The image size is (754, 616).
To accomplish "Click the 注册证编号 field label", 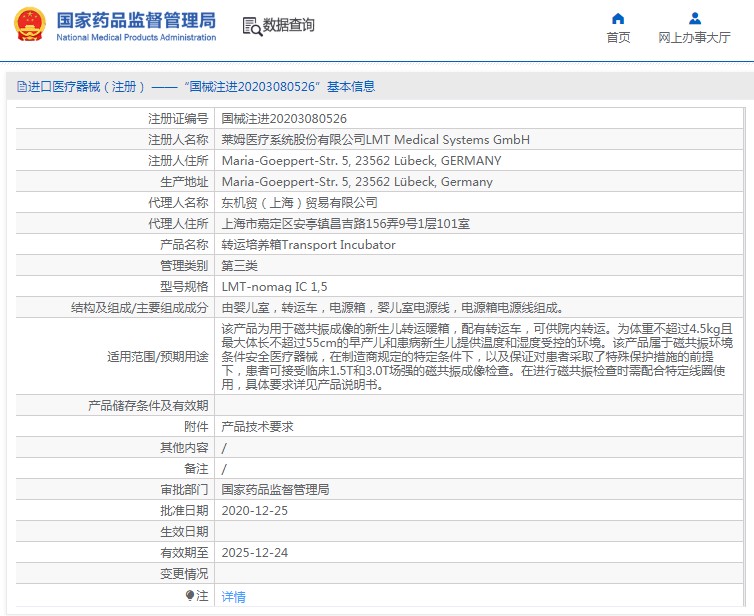I will tap(178, 118).
